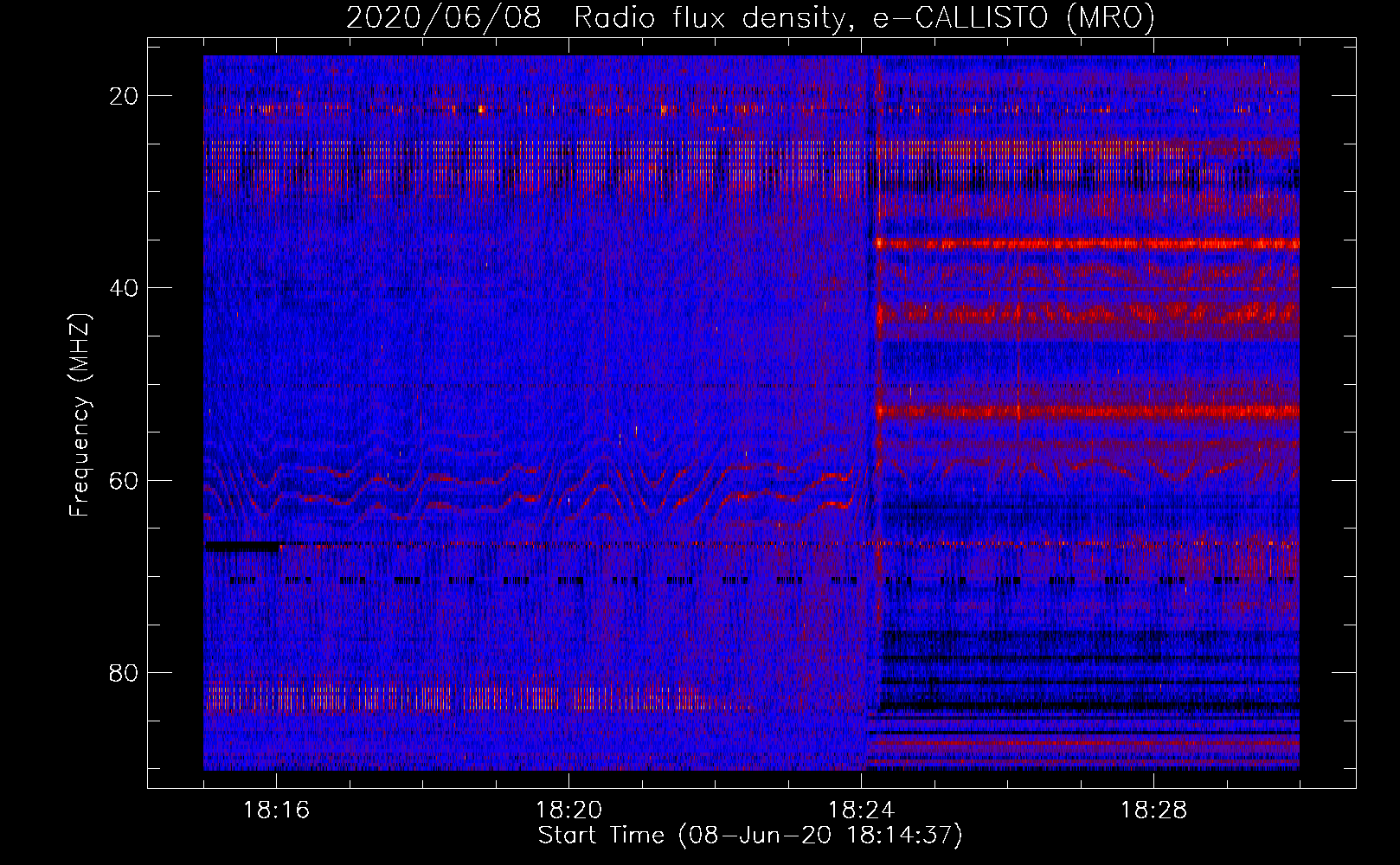Click the 40 MHz frequency tick label
Screen dimensions: 1400x865
(124, 288)
